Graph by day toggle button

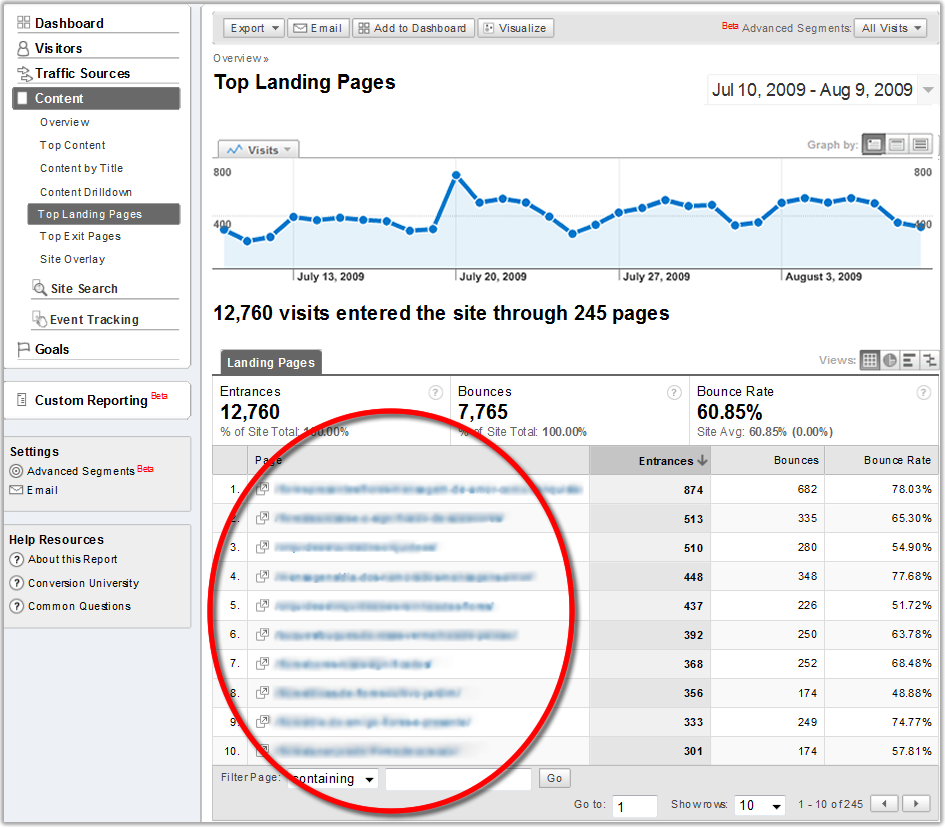(874, 145)
